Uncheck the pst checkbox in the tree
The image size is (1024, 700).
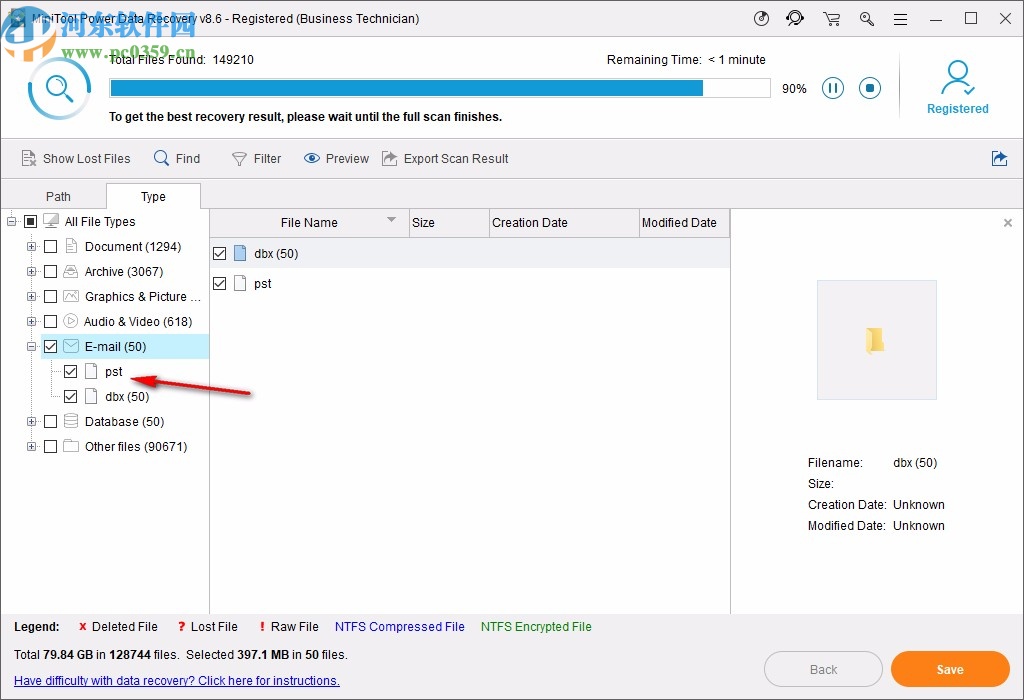(71, 372)
